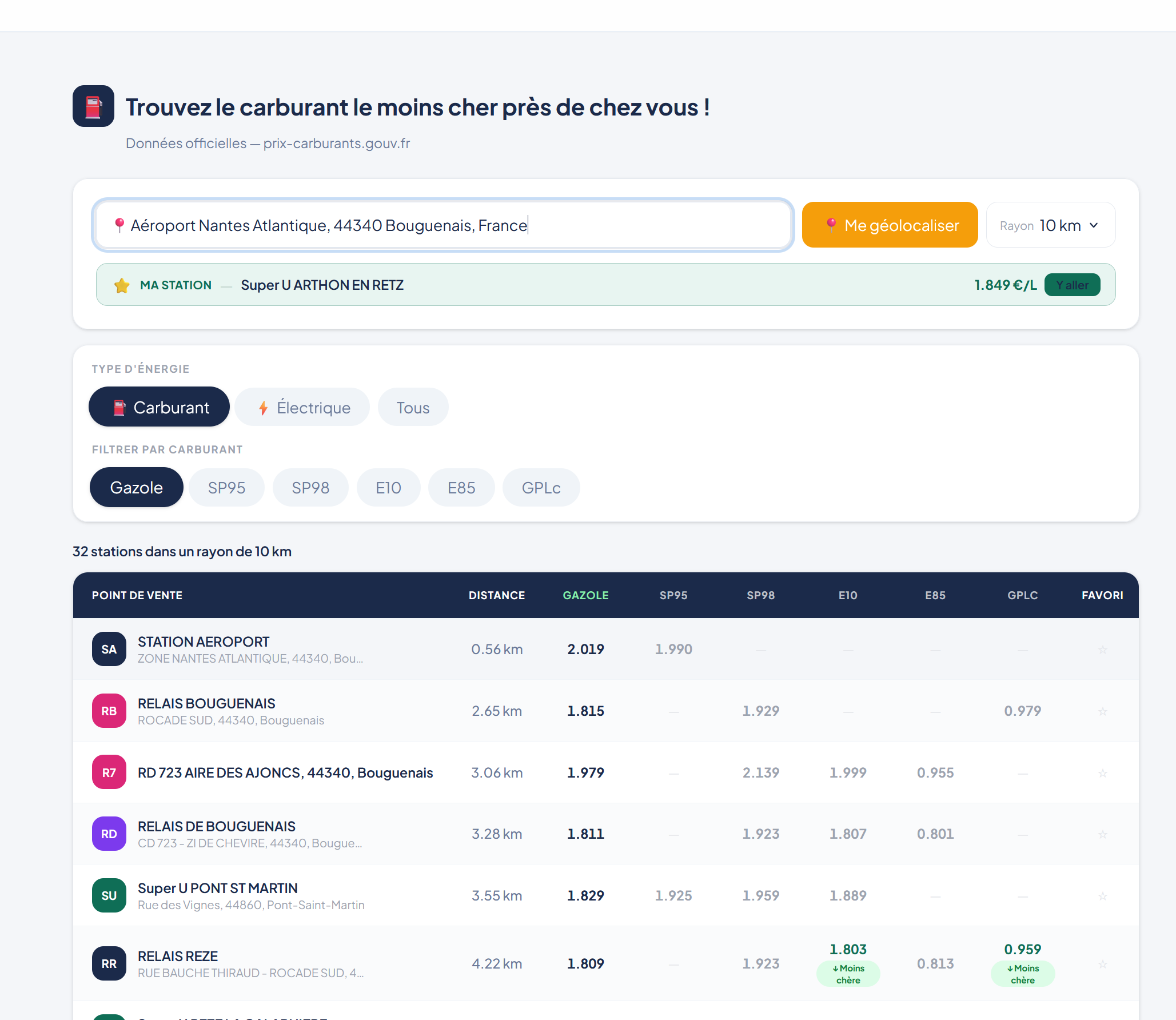1176x1020 pixels.
Task: Click the fuel pump logo icon
Action: [x=93, y=106]
